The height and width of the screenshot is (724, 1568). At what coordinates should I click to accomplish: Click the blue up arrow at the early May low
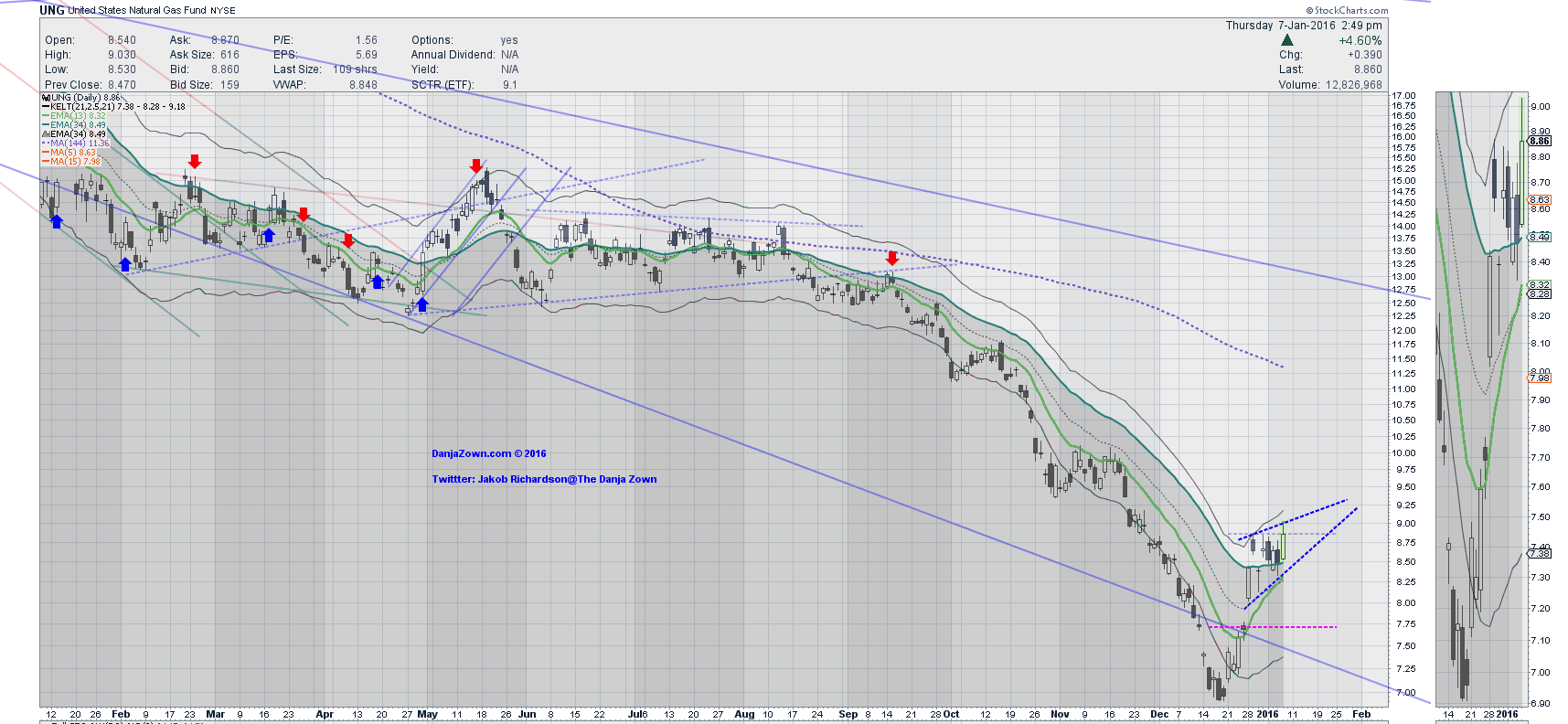[421, 304]
